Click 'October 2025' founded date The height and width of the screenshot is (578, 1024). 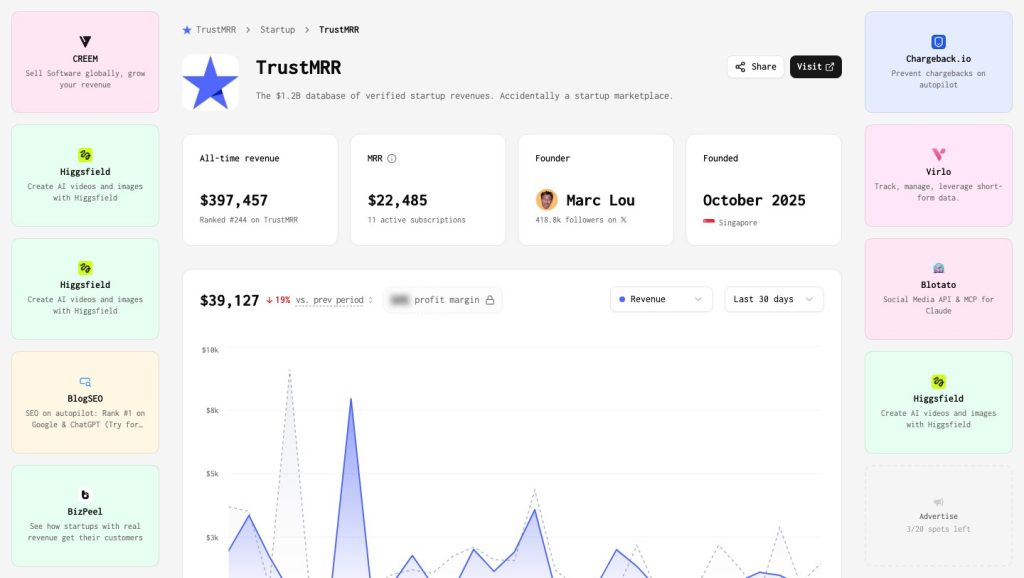(x=754, y=201)
